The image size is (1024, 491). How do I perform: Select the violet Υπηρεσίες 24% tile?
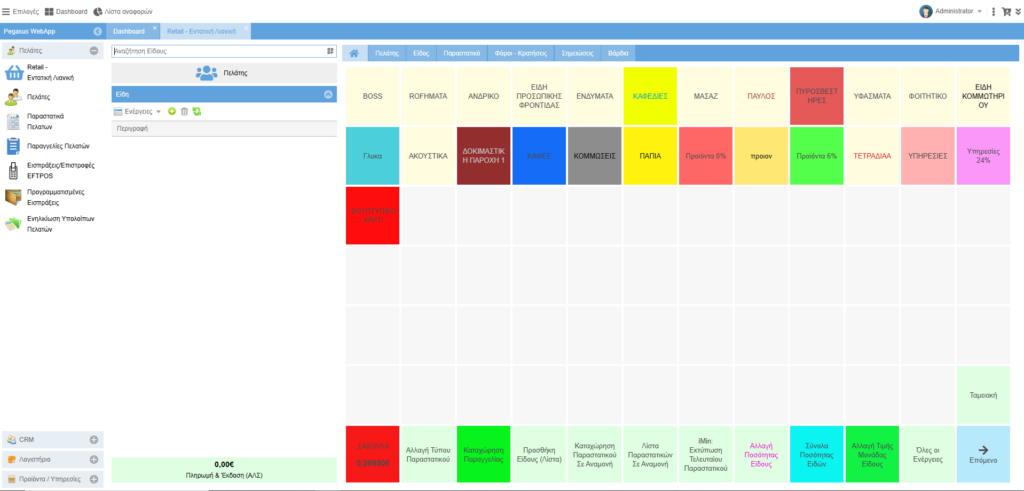coord(984,156)
